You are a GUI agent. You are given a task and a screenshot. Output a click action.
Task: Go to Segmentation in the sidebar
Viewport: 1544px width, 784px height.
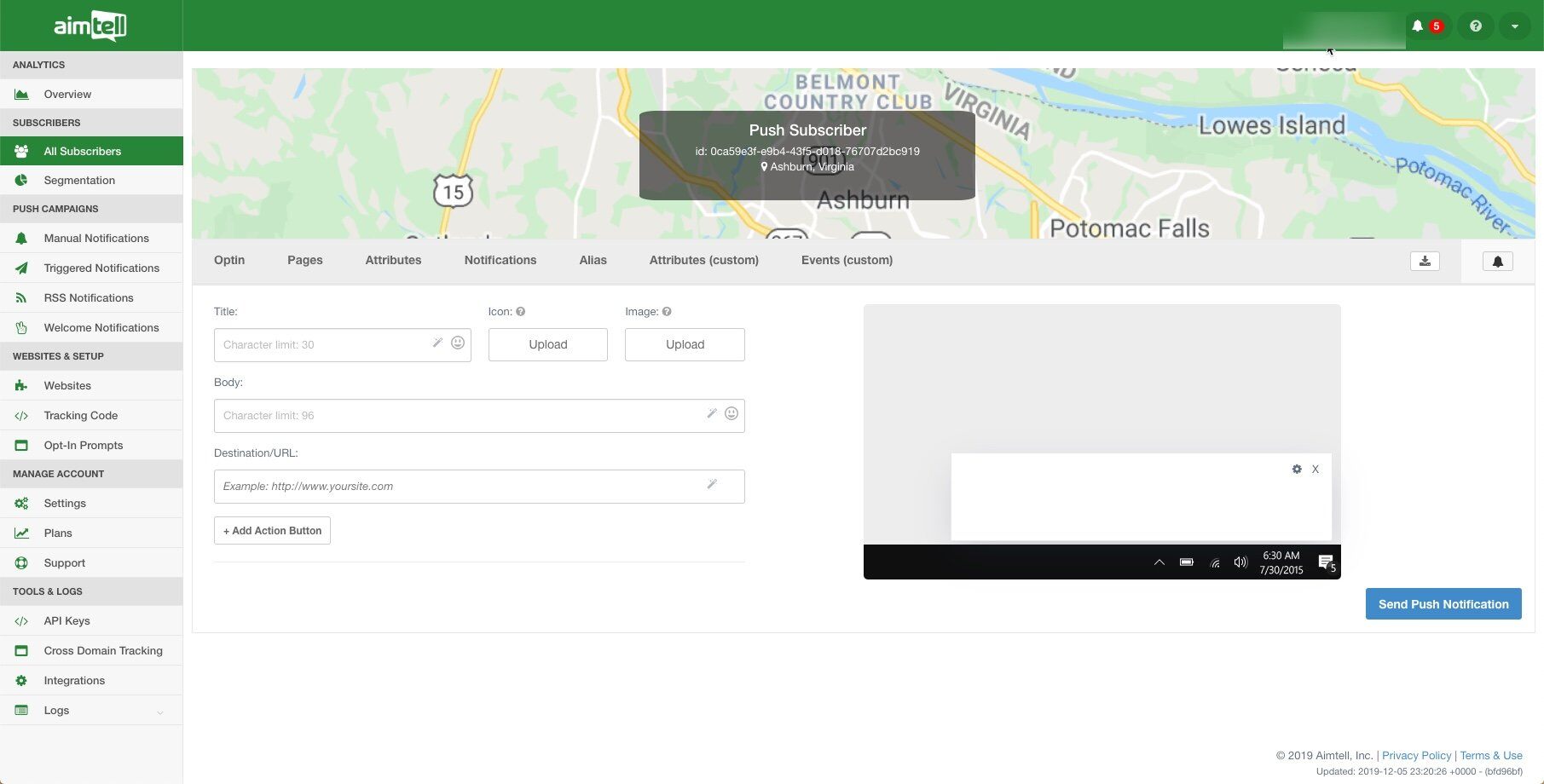(79, 180)
